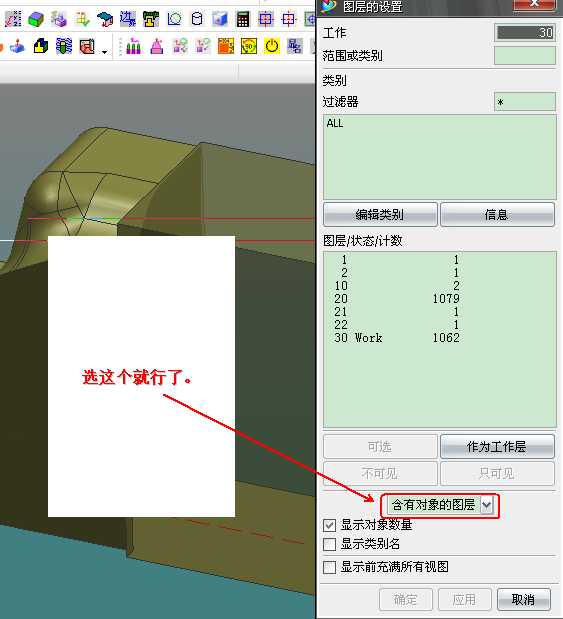Click the 范围或类别 input field
563x619 pixels.
[525, 56]
